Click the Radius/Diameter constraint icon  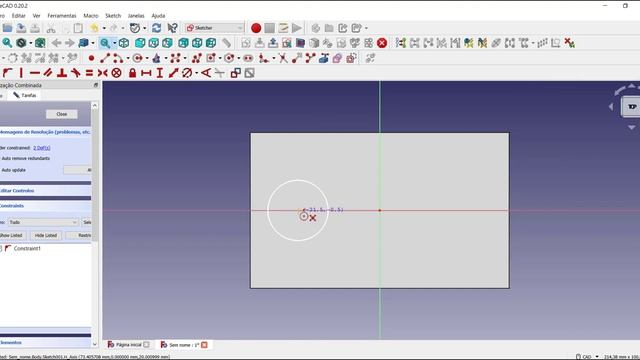(x=187, y=73)
